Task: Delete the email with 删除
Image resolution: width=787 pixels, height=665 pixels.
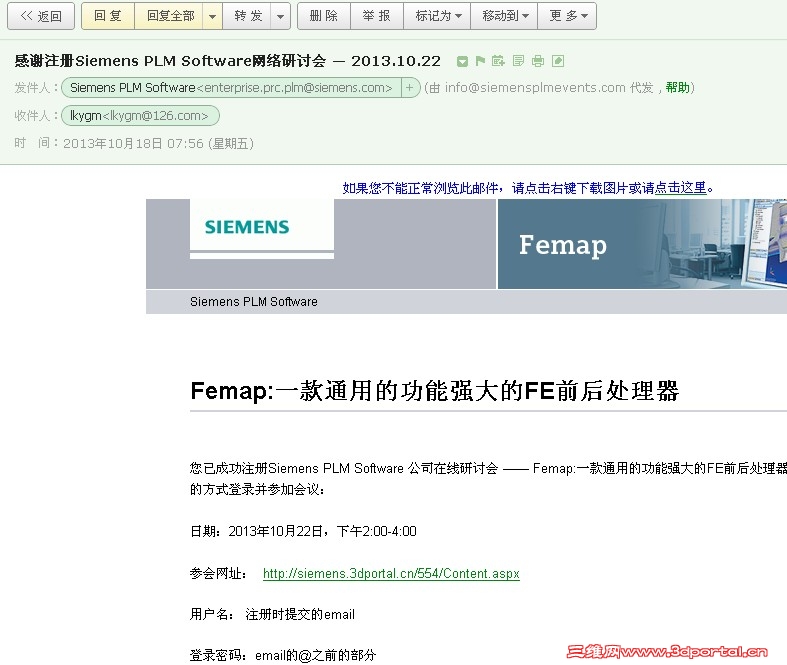Action: click(x=324, y=16)
